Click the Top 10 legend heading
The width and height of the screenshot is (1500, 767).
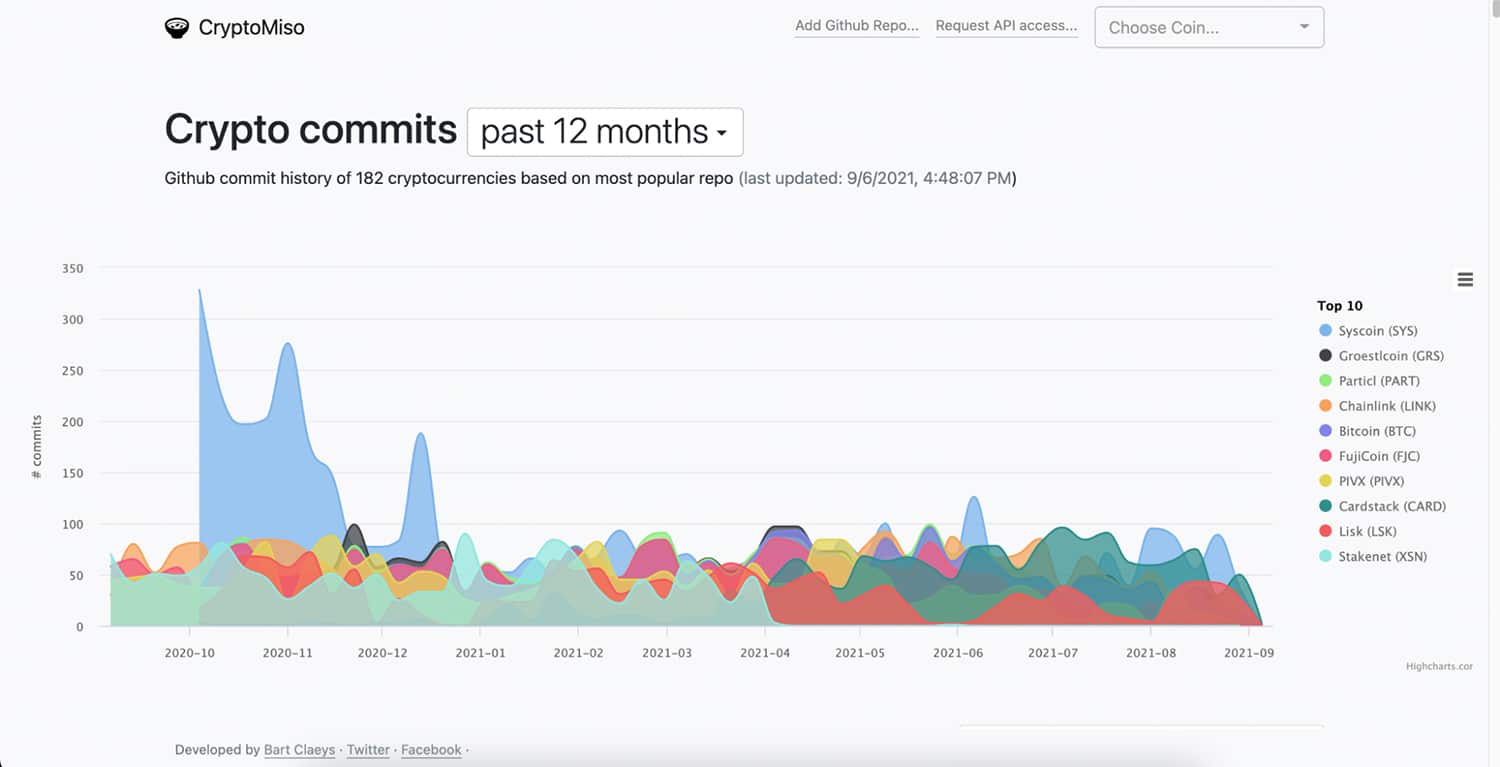pyautogui.click(x=1340, y=306)
